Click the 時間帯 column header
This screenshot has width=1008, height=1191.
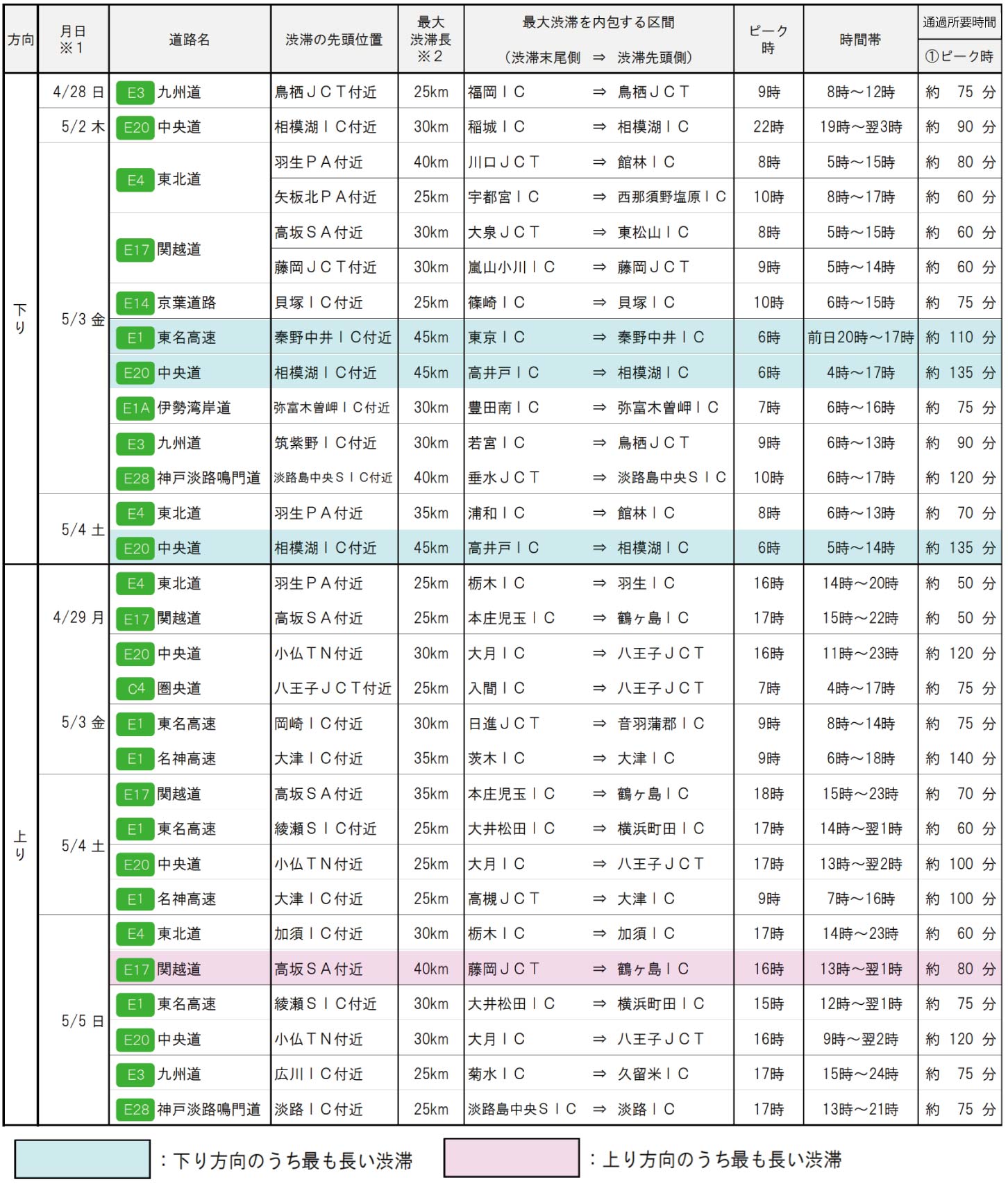[x=860, y=40]
